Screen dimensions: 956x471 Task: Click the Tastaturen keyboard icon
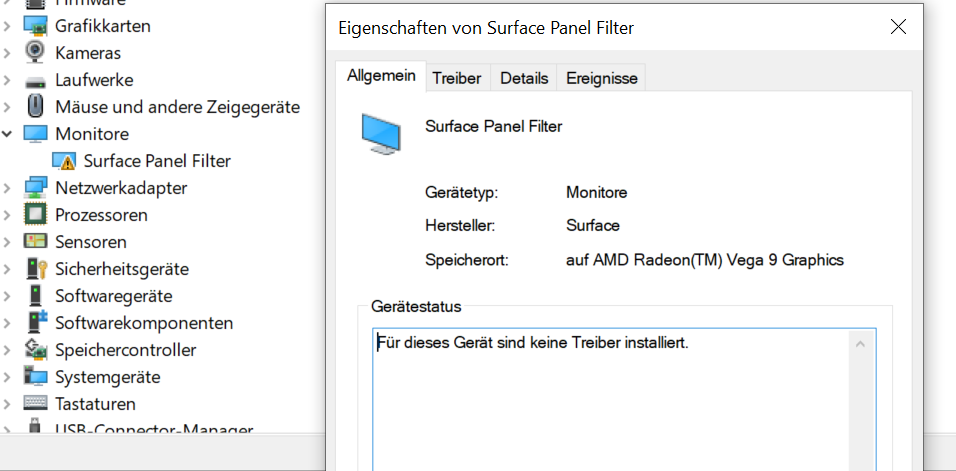[35, 403]
